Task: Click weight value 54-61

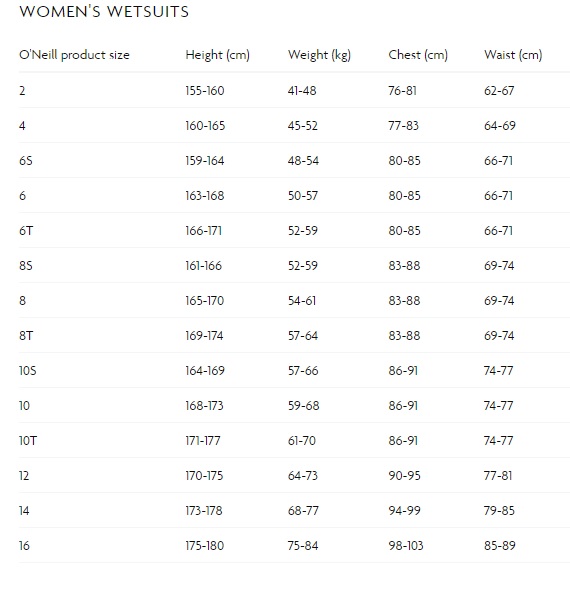Action: tap(302, 301)
